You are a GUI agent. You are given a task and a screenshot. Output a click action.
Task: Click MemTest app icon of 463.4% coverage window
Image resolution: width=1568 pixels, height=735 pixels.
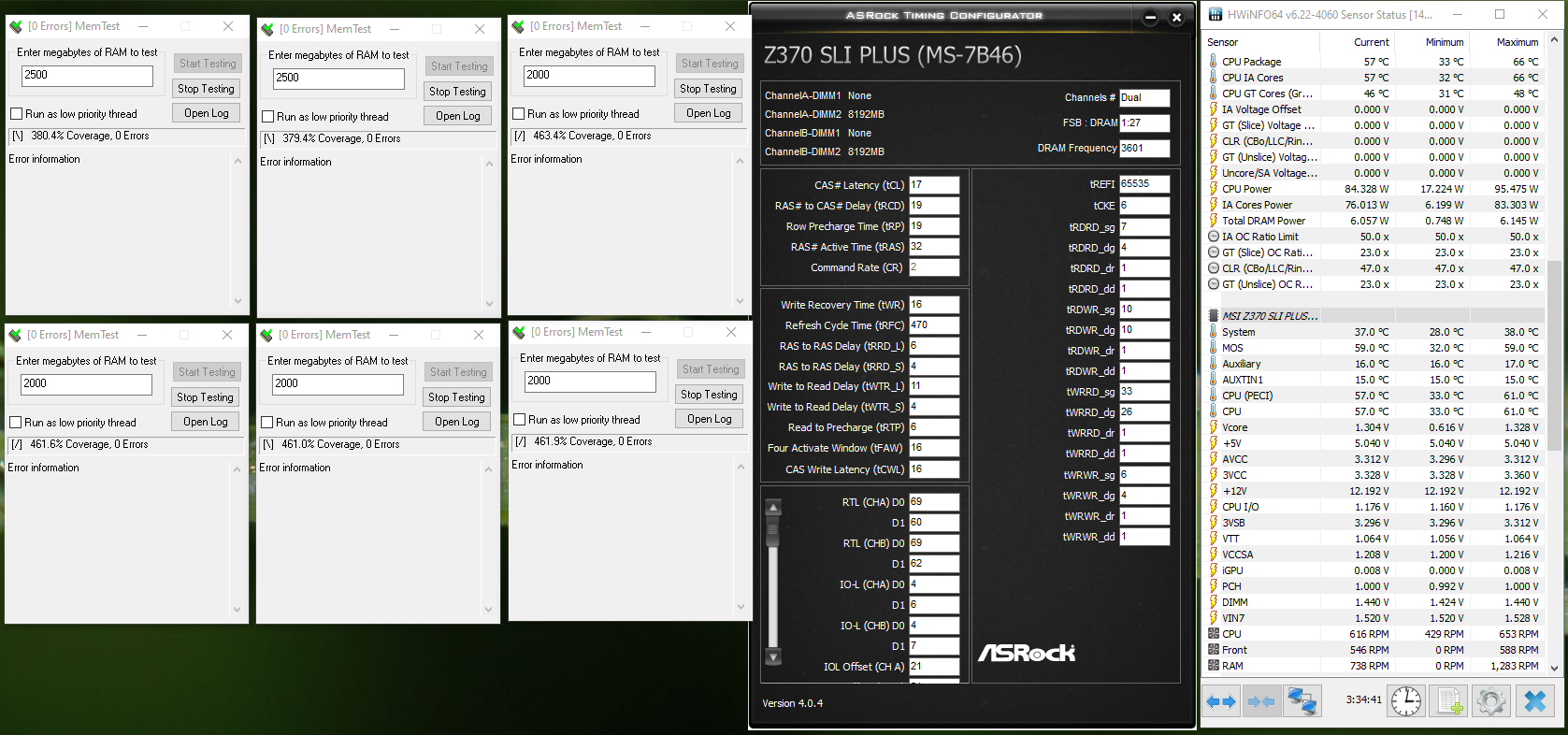[x=518, y=26]
